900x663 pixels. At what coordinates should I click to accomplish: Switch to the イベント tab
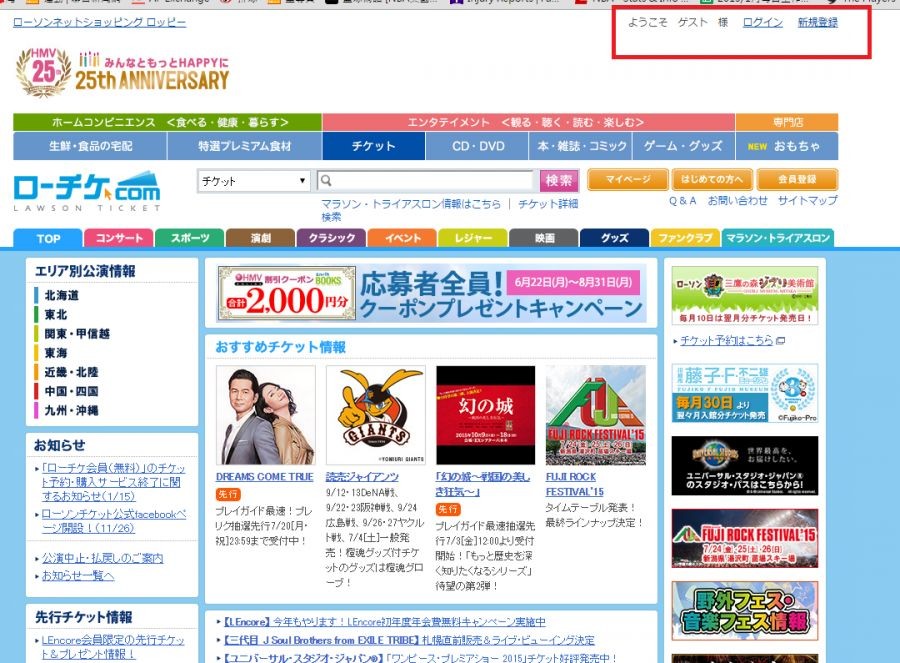(402, 238)
